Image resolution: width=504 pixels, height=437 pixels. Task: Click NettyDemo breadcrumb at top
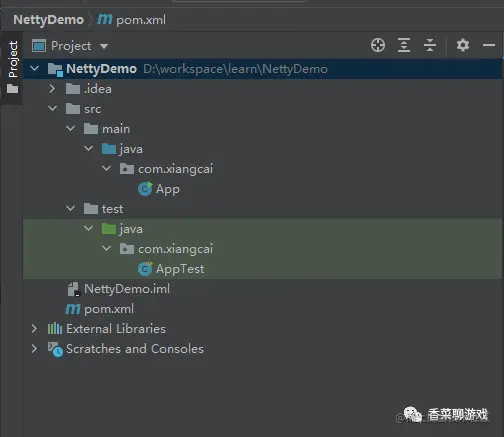pyautogui.click(x=48, y=20)
